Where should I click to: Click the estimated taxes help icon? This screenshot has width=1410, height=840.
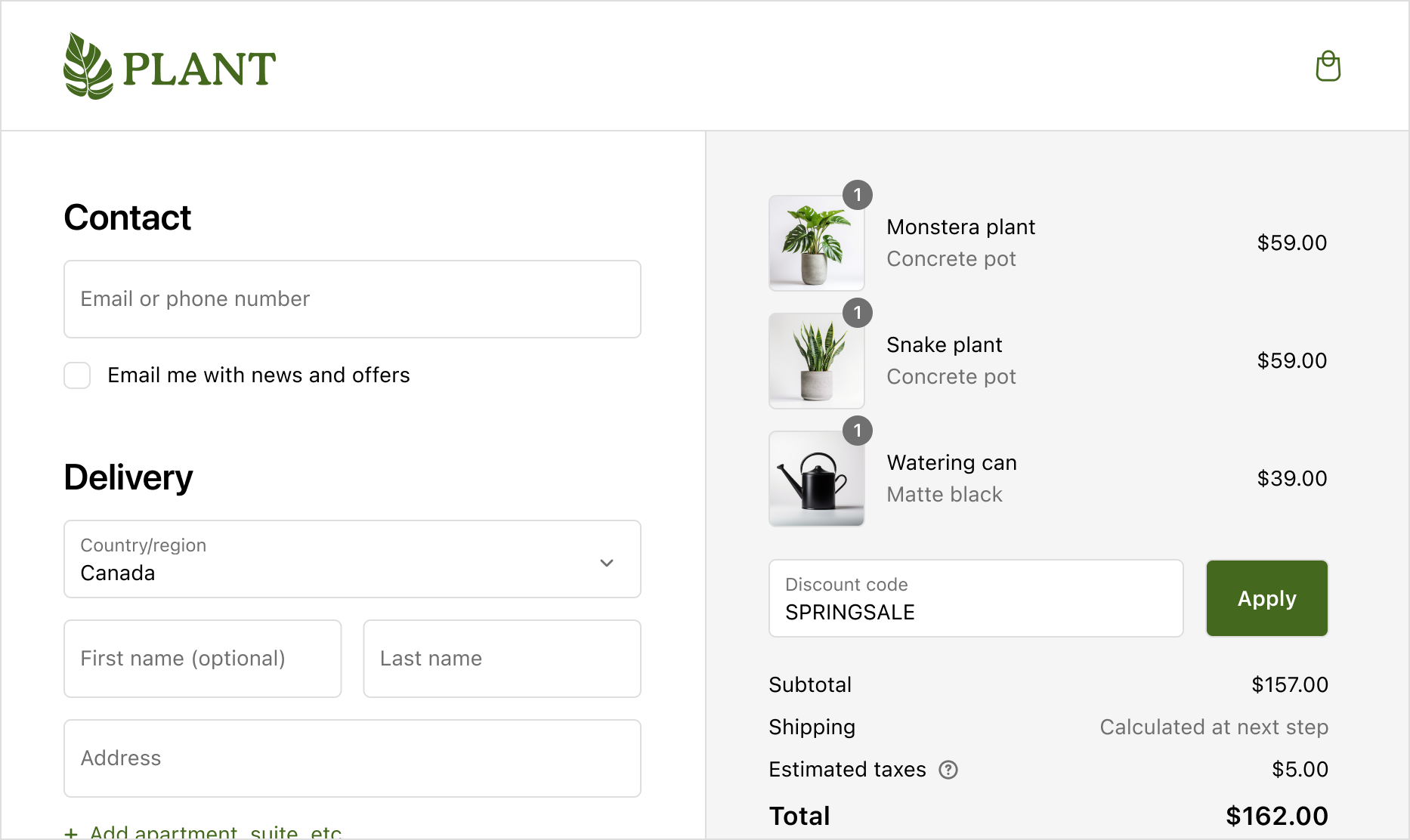click(x=948, y=770)
